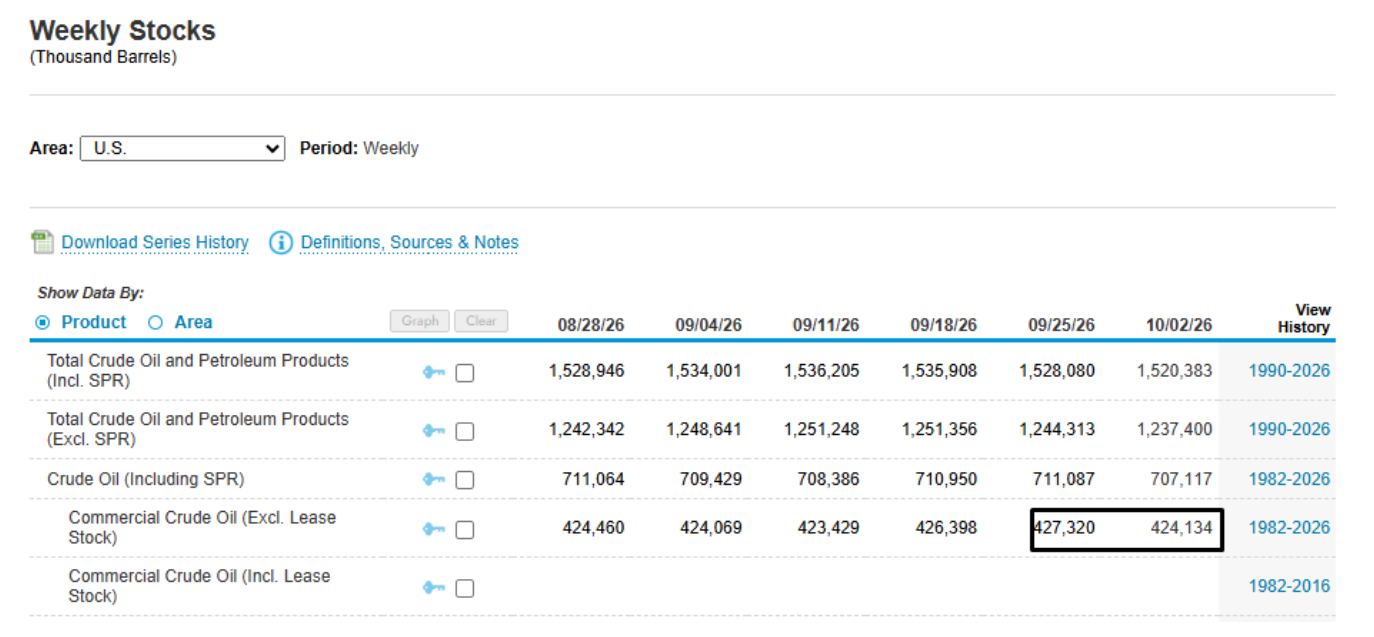Tick checkbox for Crude Oil (Including SPR)
Screen dimensions: 1374x637
pyautogui.click(x=465, y=480)
